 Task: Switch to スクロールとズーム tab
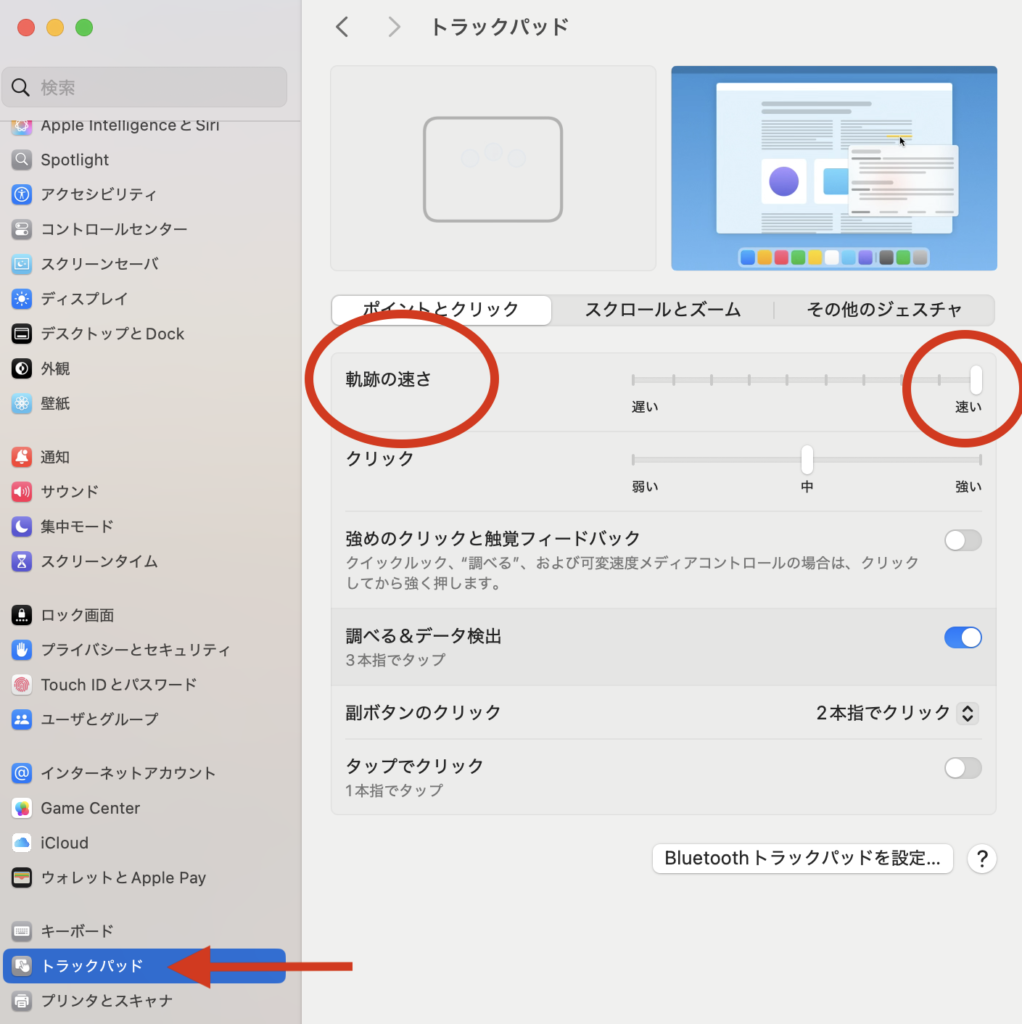tap(662, 310)
